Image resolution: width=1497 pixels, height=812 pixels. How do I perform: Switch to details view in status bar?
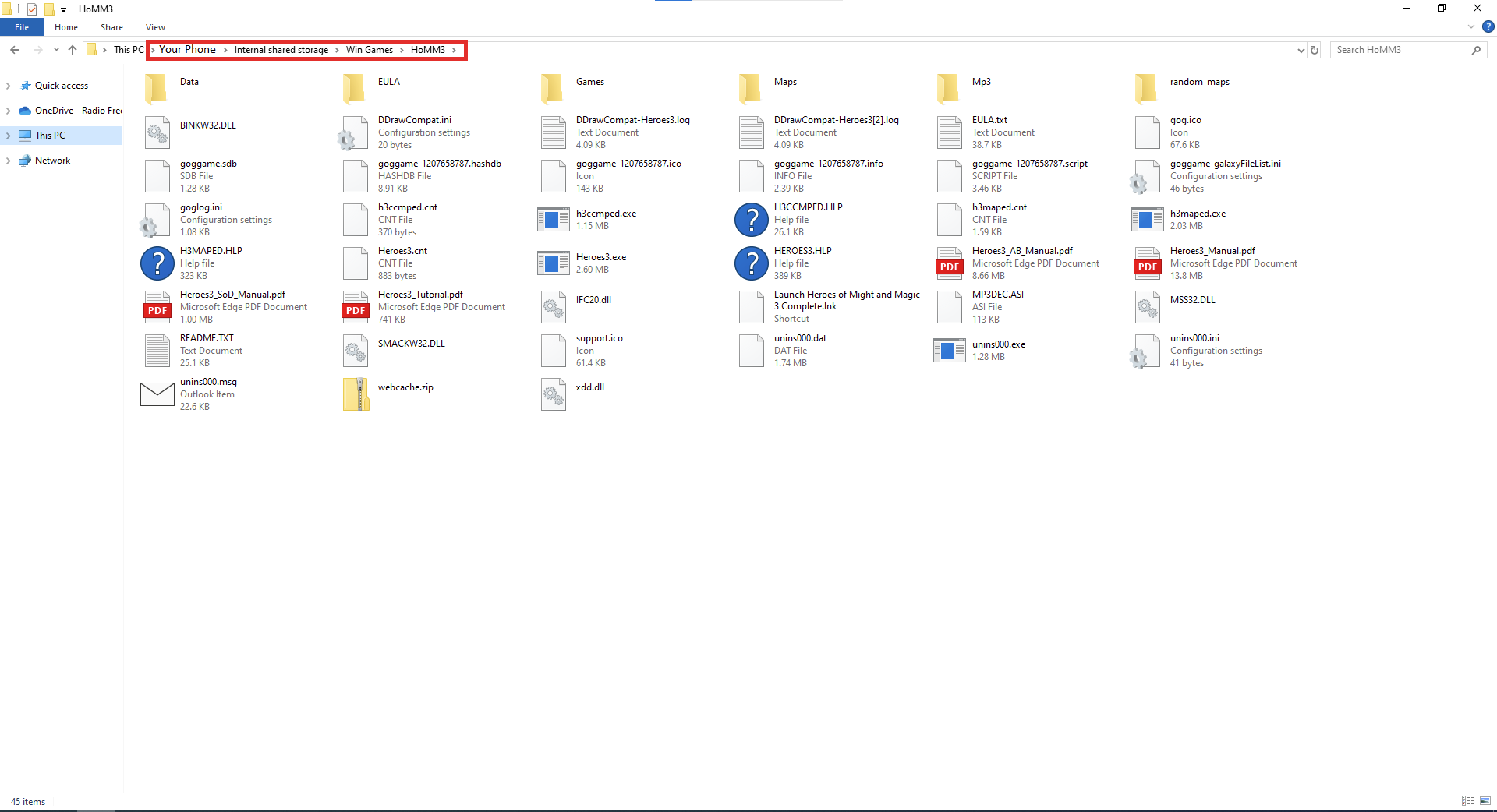coord(1468,801)
